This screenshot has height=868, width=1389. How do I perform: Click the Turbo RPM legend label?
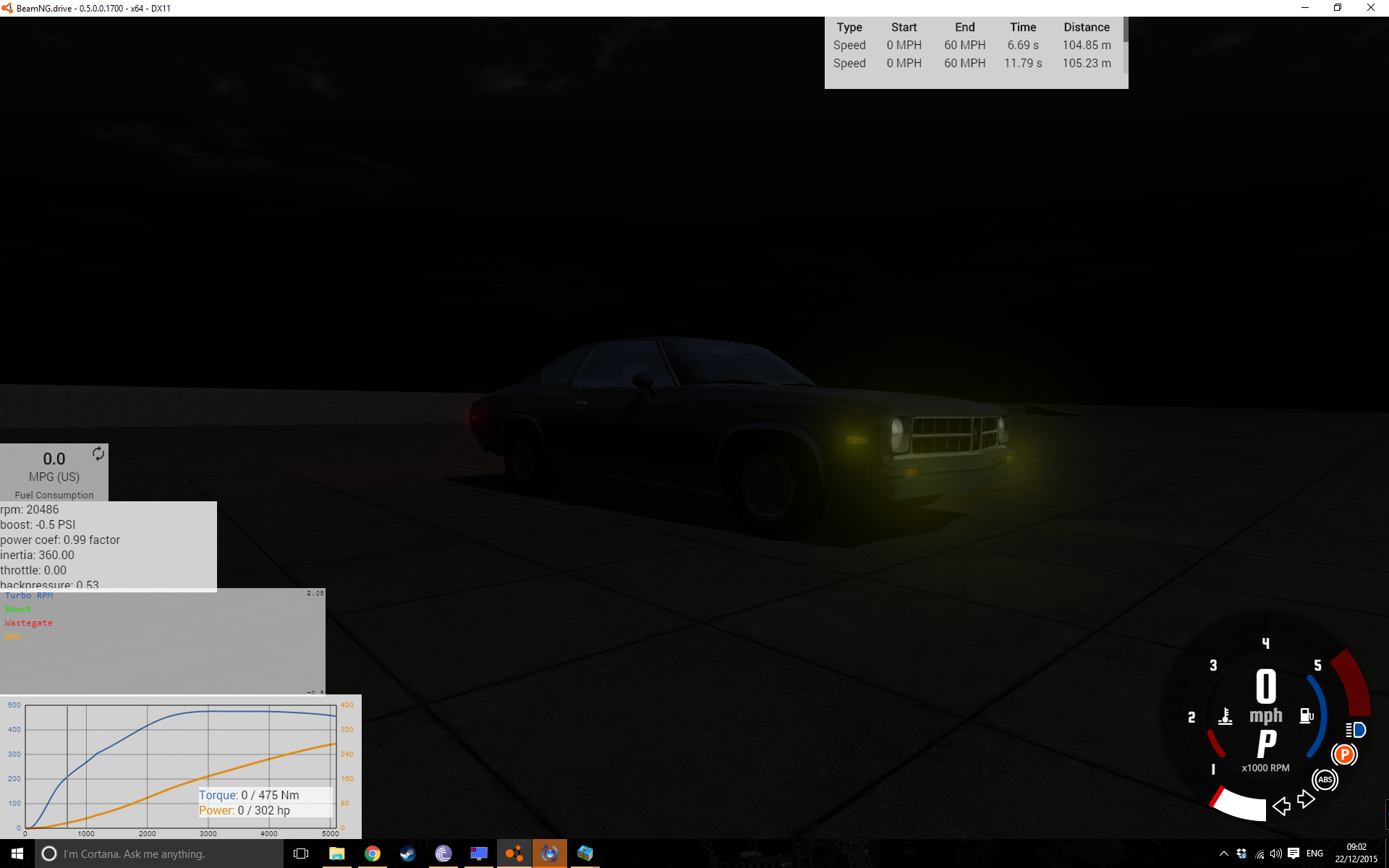(29, 595)
